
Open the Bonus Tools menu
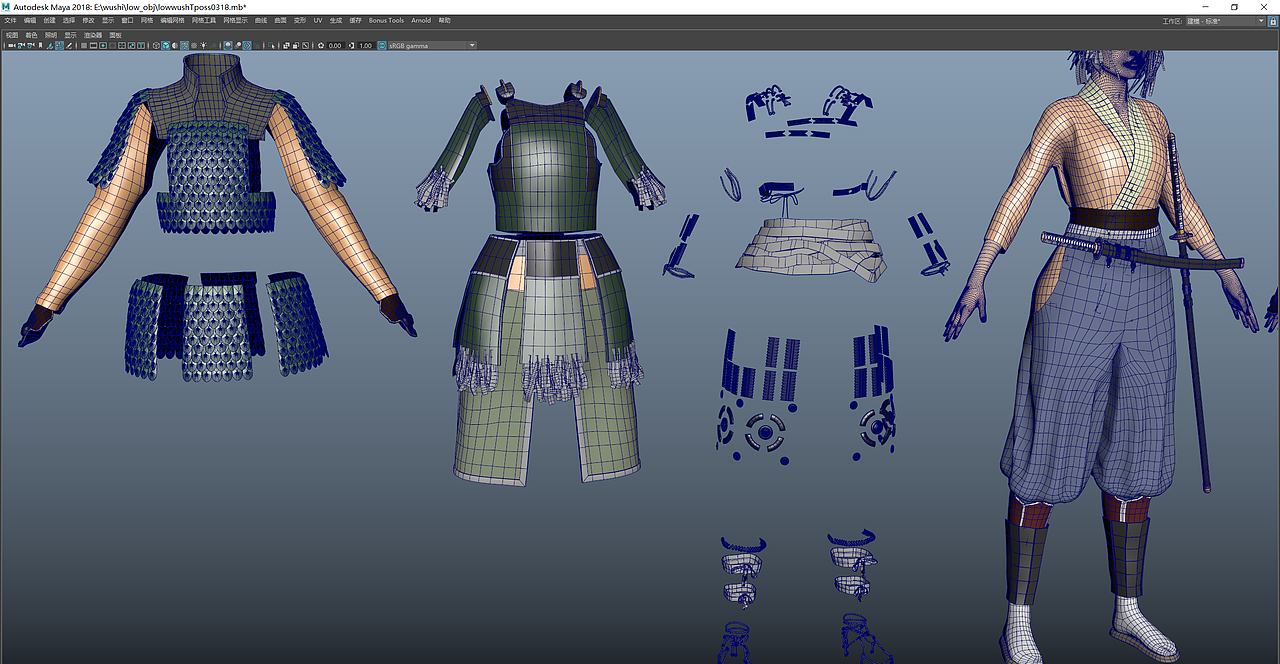(386, 20)
